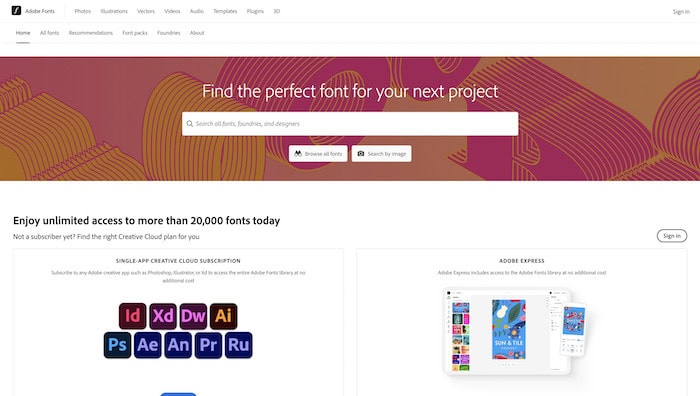This screenshot has width=700, height=396.
Task: Click the Adobe Fonts logo icon
Action: click(16, 11)
